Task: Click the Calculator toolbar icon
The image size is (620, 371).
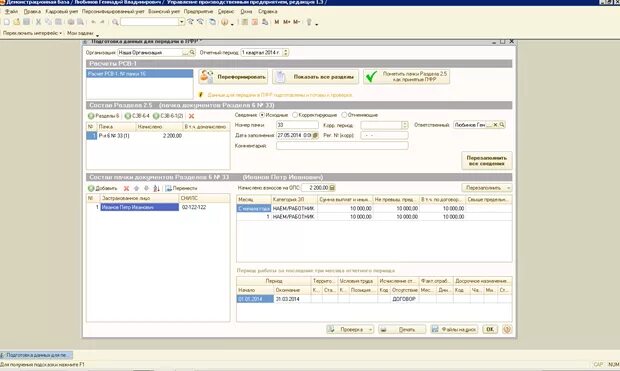Action: (x=245, y=22)
